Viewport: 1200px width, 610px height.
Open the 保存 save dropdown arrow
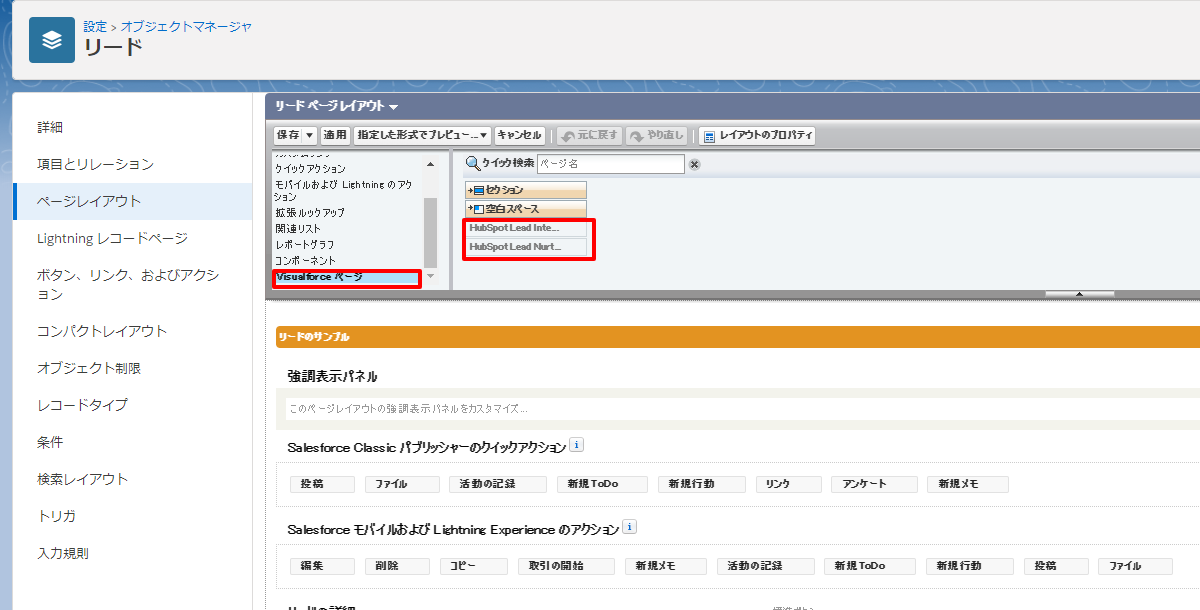pos(310,135)
